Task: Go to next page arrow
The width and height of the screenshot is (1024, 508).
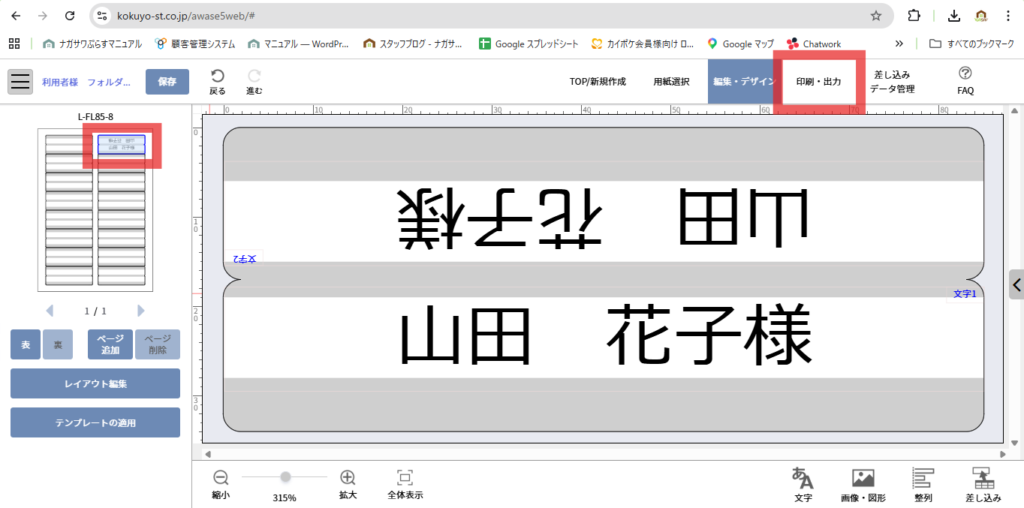Action: pyautogui.click(x=141, y=311)
